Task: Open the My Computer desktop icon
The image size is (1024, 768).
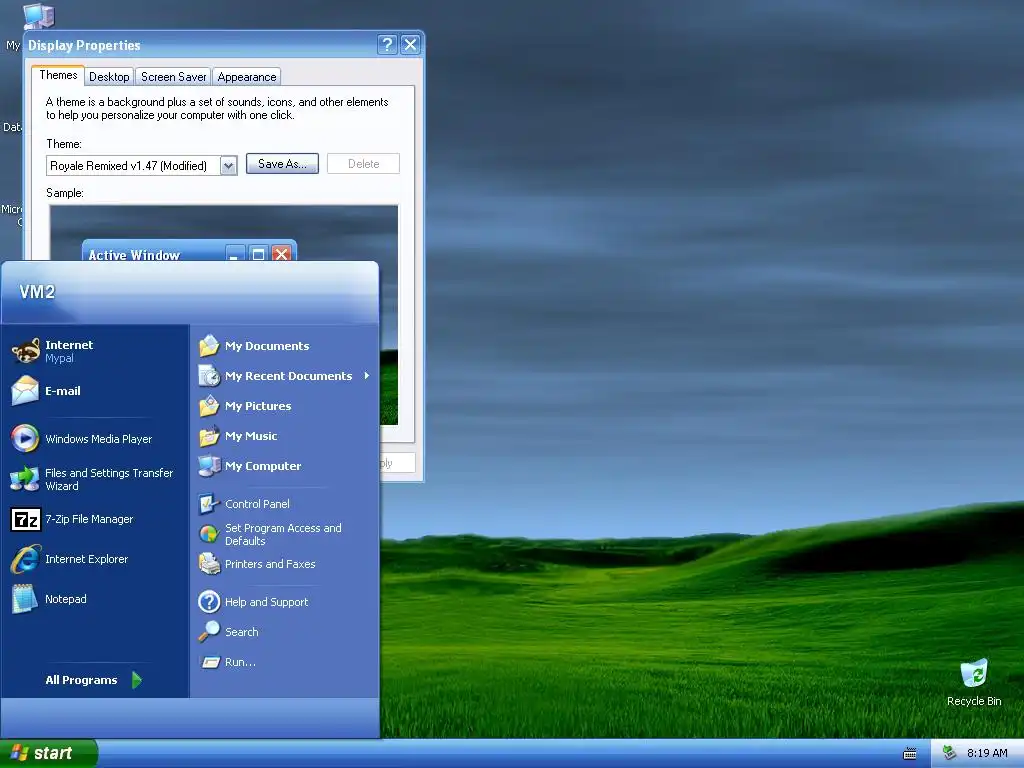Action: 38,16
